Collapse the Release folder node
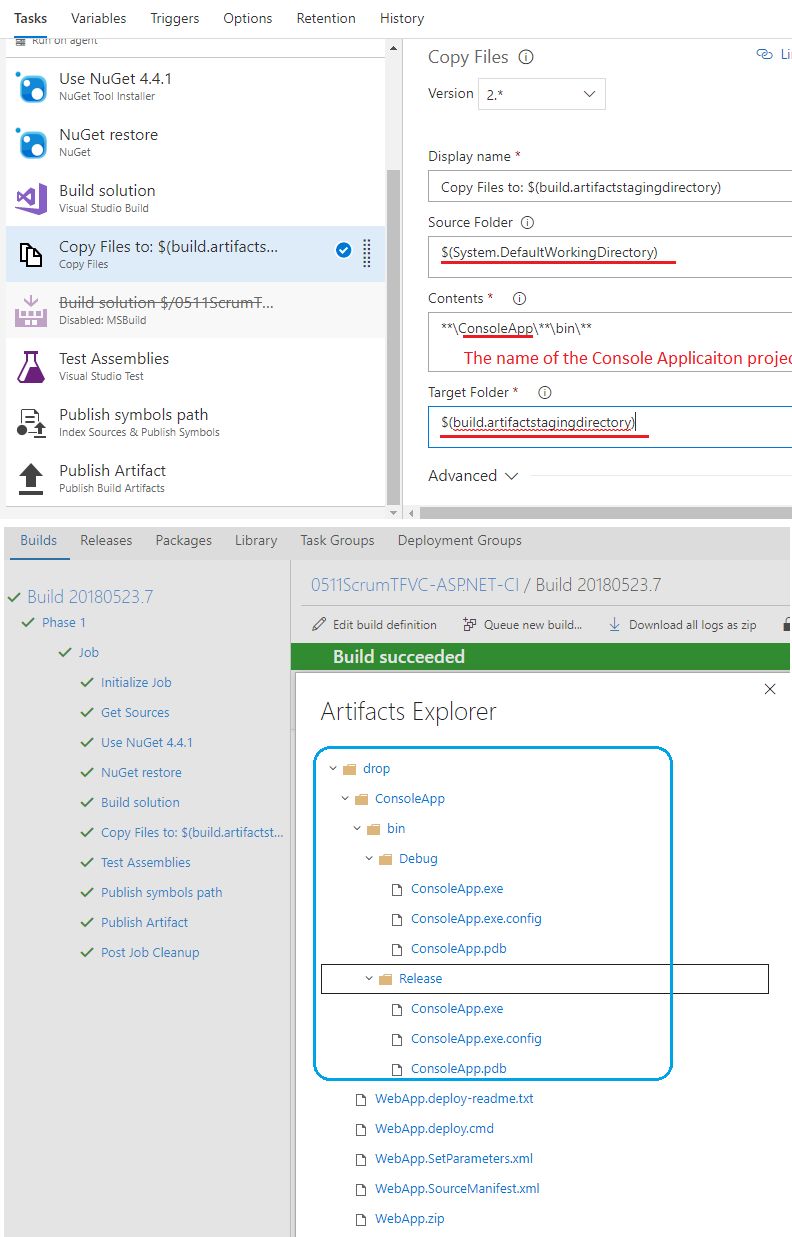The width and height of the screenshot is (792, 1237). tap(369, 979)
